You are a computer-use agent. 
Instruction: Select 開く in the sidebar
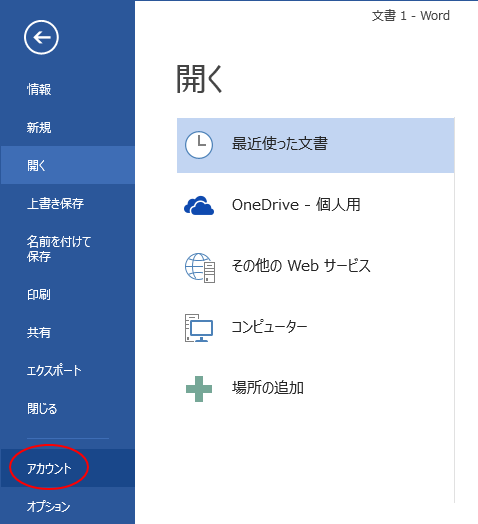pos(67,165)
